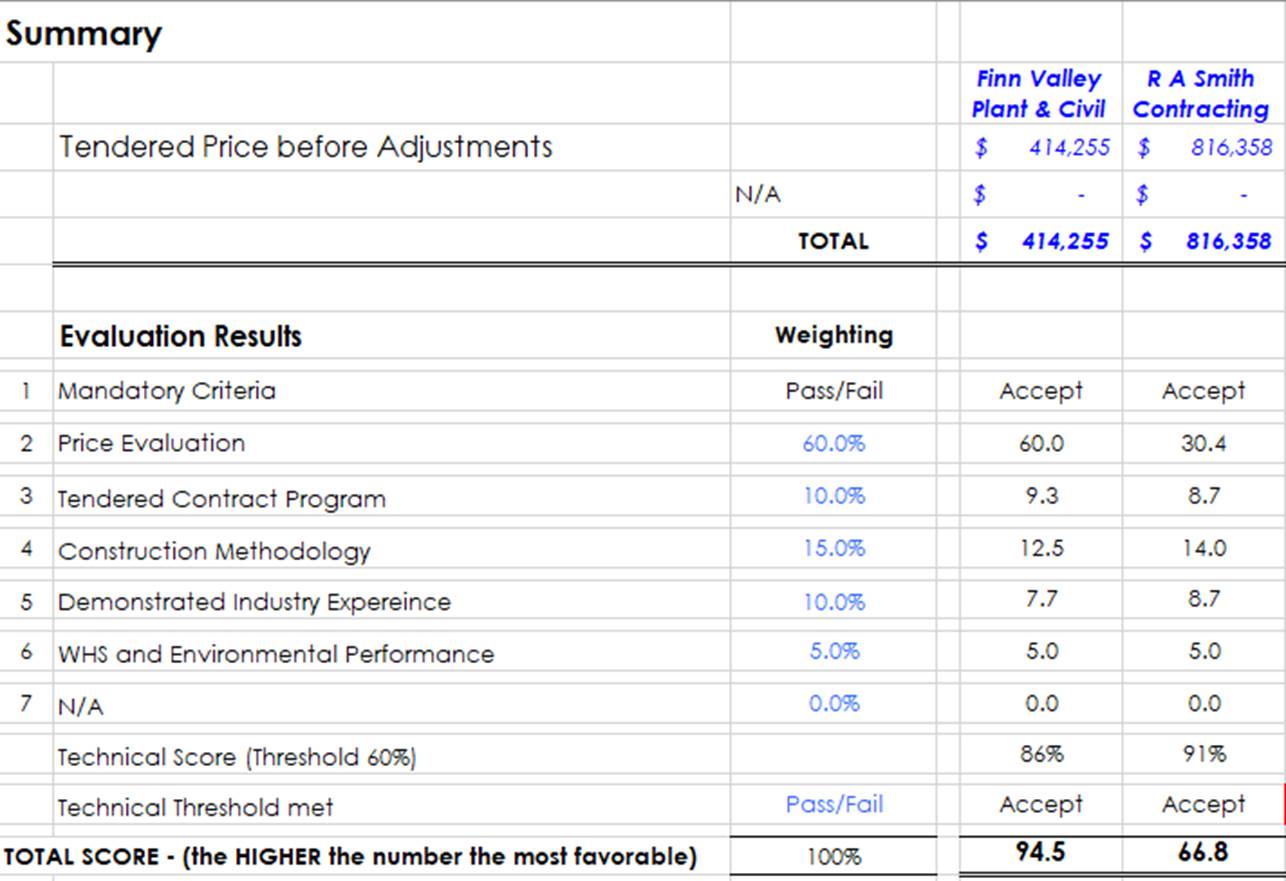Click the Construction Methodology 15.0% weighting
The image size is (1286, 881).
(x=833, y=548)
